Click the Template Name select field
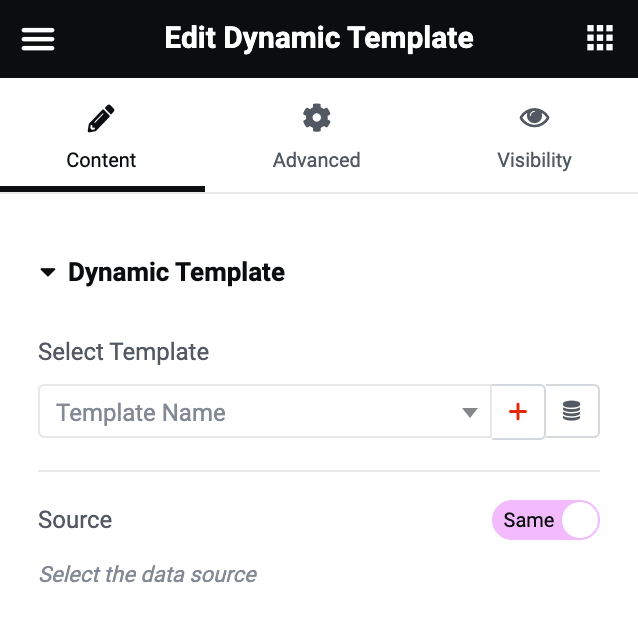 click(250, 412)
